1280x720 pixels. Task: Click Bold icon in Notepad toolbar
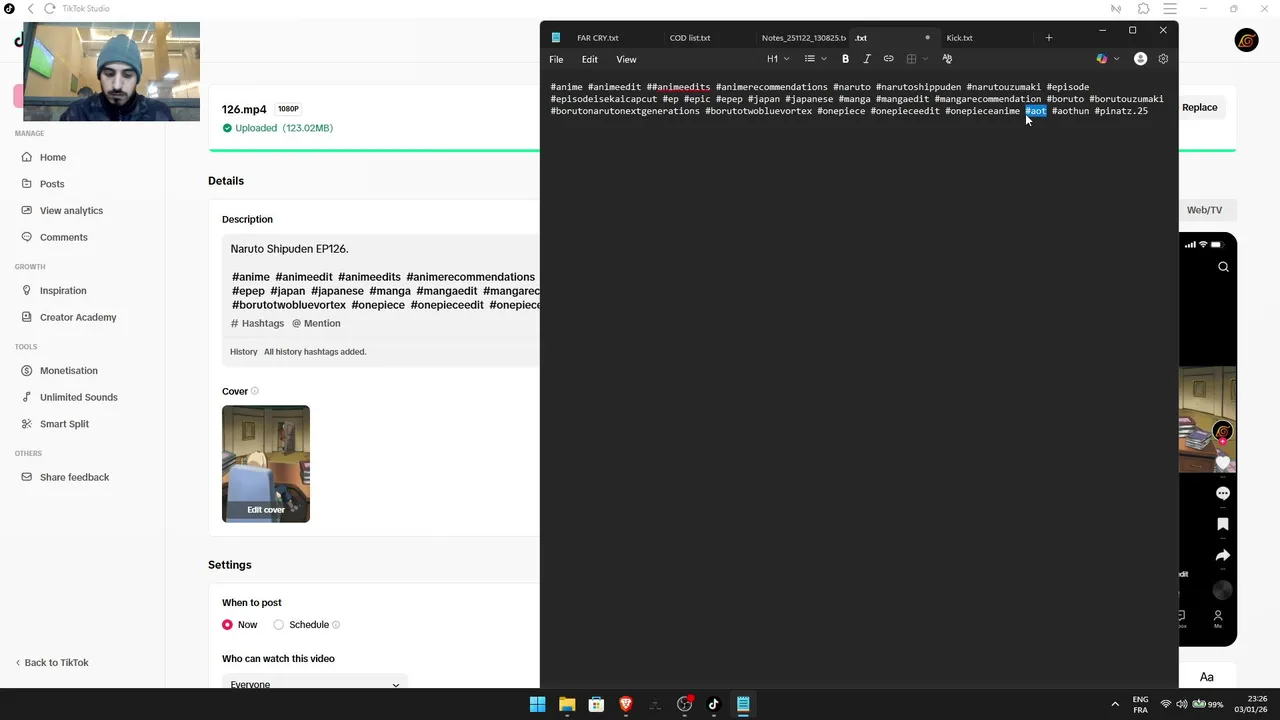(845, 59)
